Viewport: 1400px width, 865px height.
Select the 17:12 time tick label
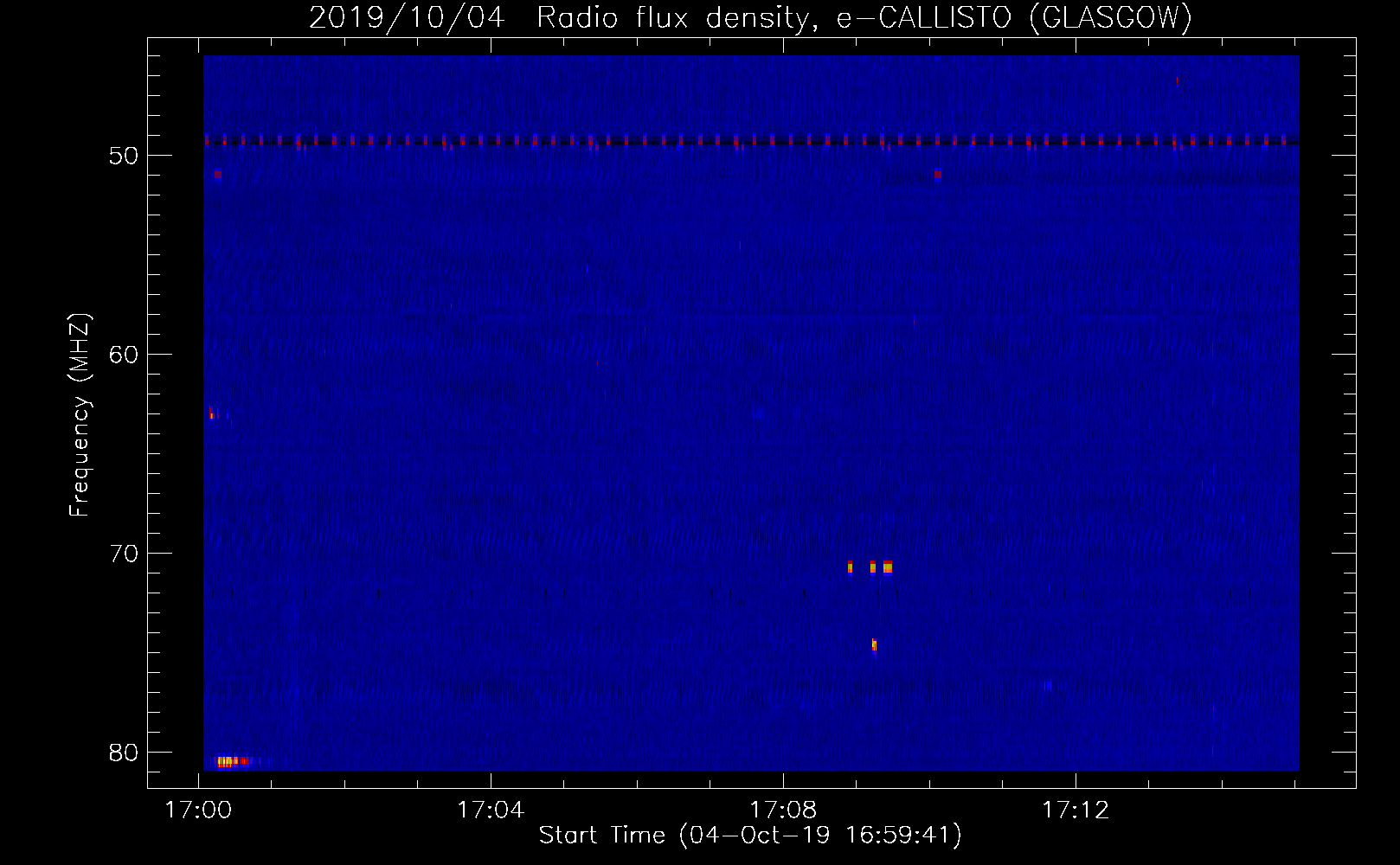[x=1076, y=810]
